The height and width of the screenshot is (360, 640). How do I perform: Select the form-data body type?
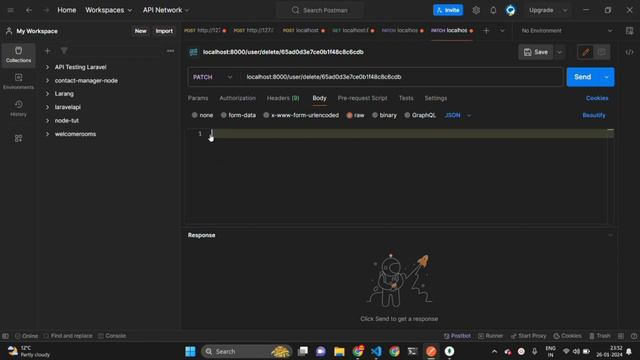(x=238, y=116)
